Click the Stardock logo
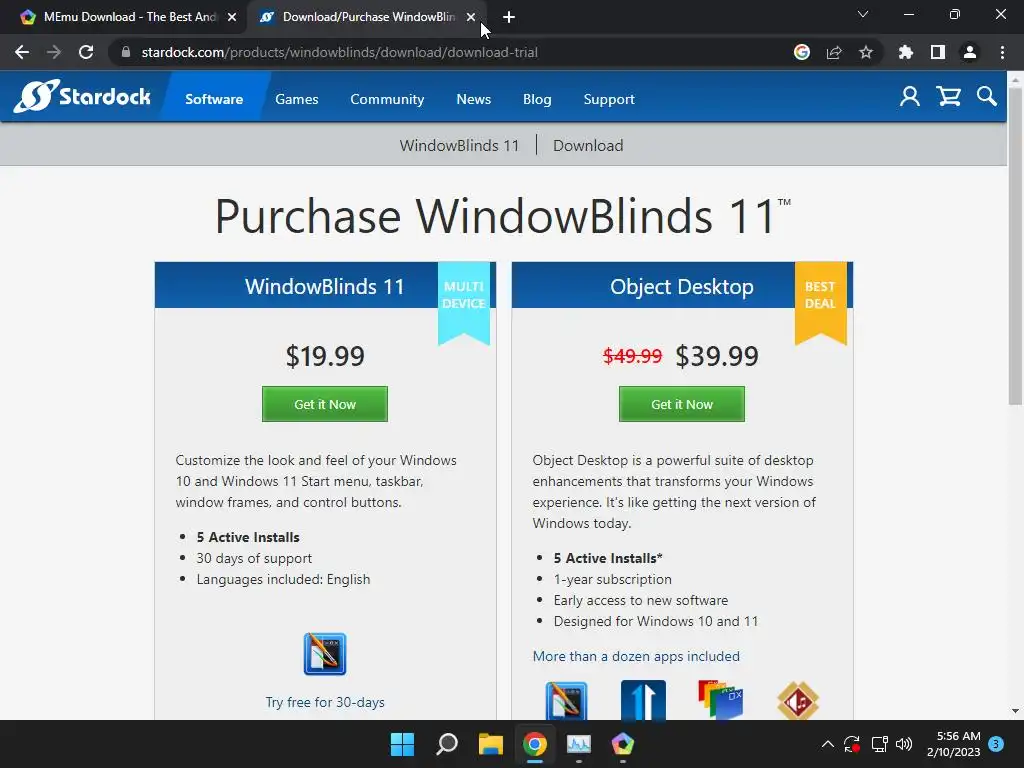The width and height of the screenshot is (1024, 768). 82,97
